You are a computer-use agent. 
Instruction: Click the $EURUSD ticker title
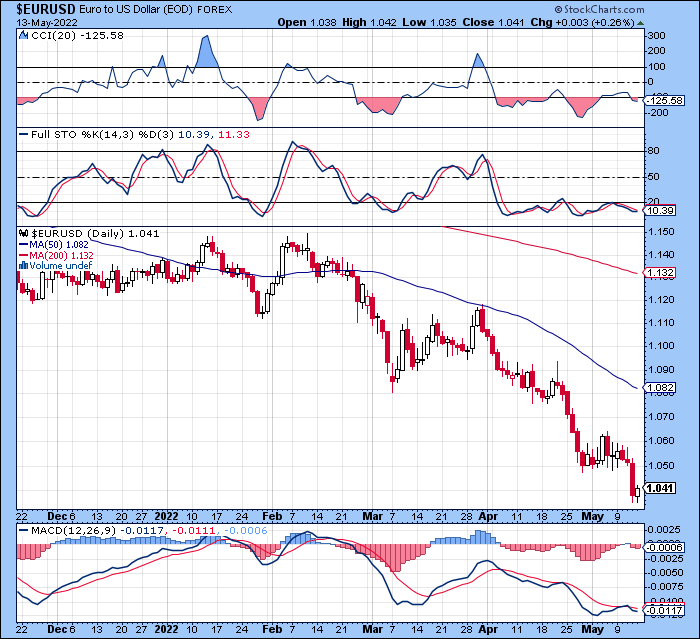[x=46, y=9]
